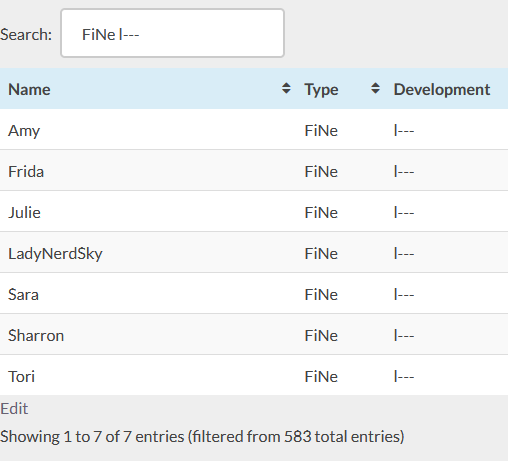Click the Type column sort arrows icon
Screen dimensions: 508x461
pos(375,89)
